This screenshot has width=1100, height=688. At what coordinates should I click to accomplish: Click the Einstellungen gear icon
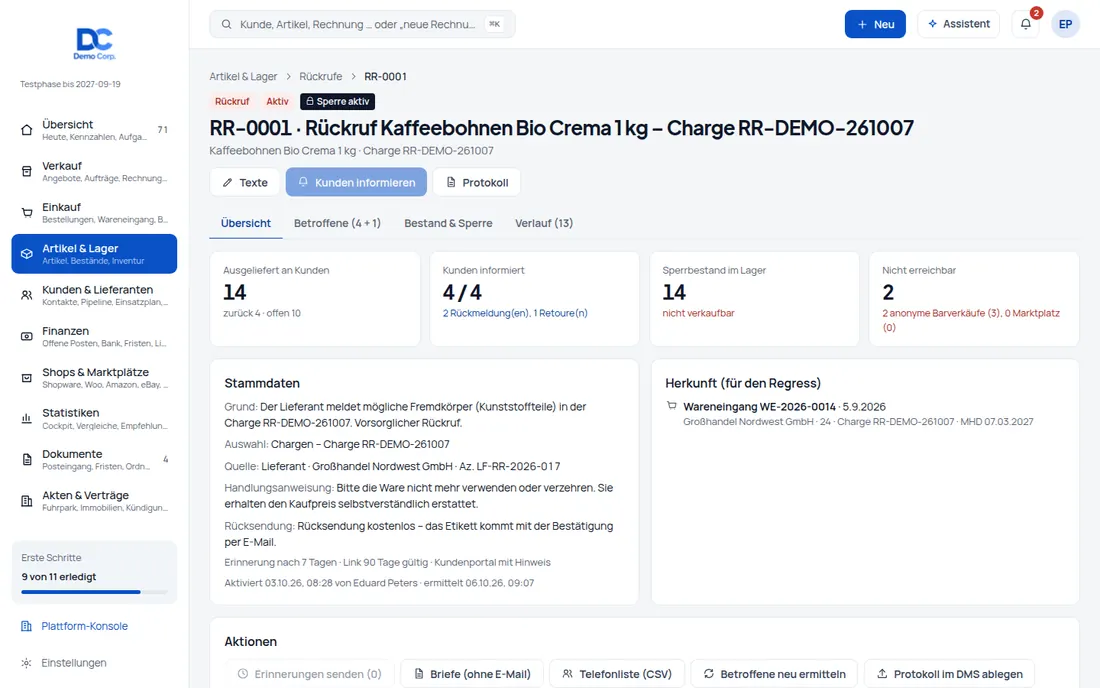click(x=26, y=663)
